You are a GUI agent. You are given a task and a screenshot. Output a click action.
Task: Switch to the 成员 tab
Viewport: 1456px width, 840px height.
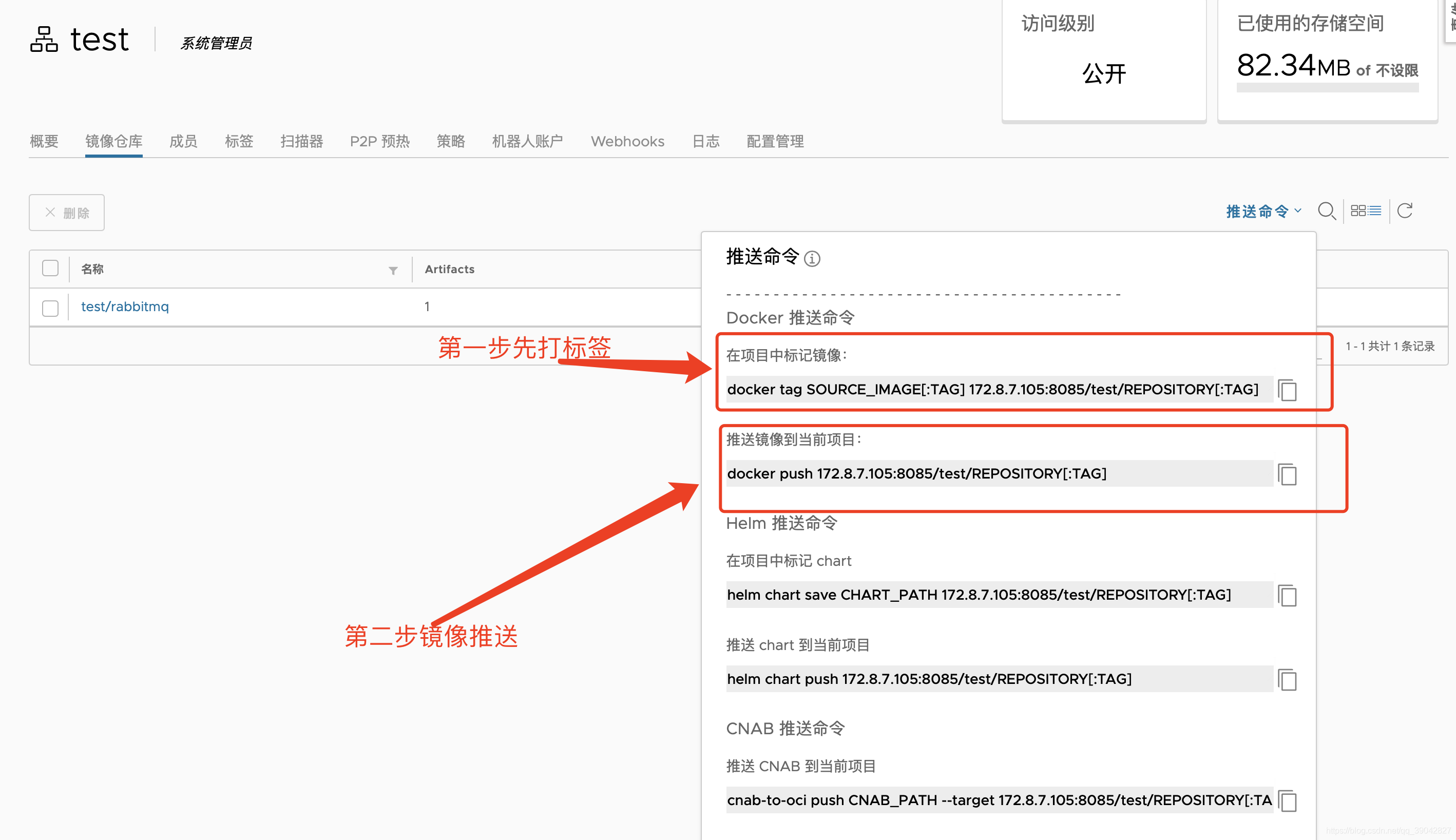(x=183, y=141)
